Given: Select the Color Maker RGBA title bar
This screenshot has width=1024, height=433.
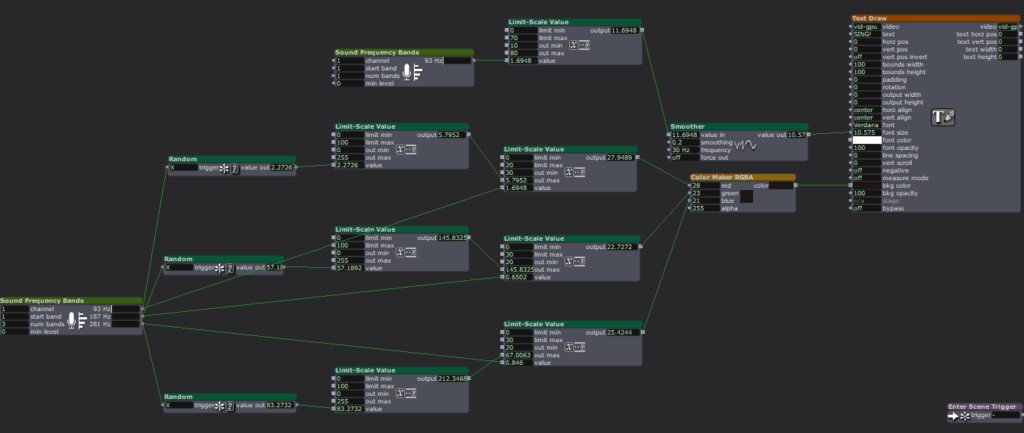Looking at the screenshot, I should point(743,177).
